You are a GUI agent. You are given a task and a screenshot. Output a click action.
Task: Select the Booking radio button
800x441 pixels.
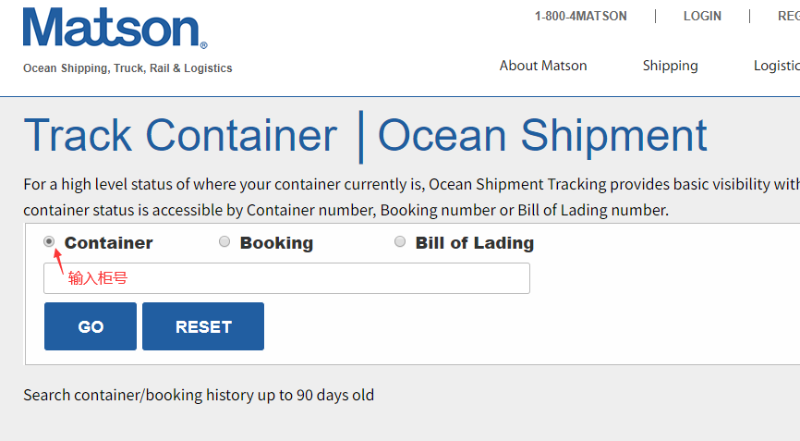click(224, 241)
